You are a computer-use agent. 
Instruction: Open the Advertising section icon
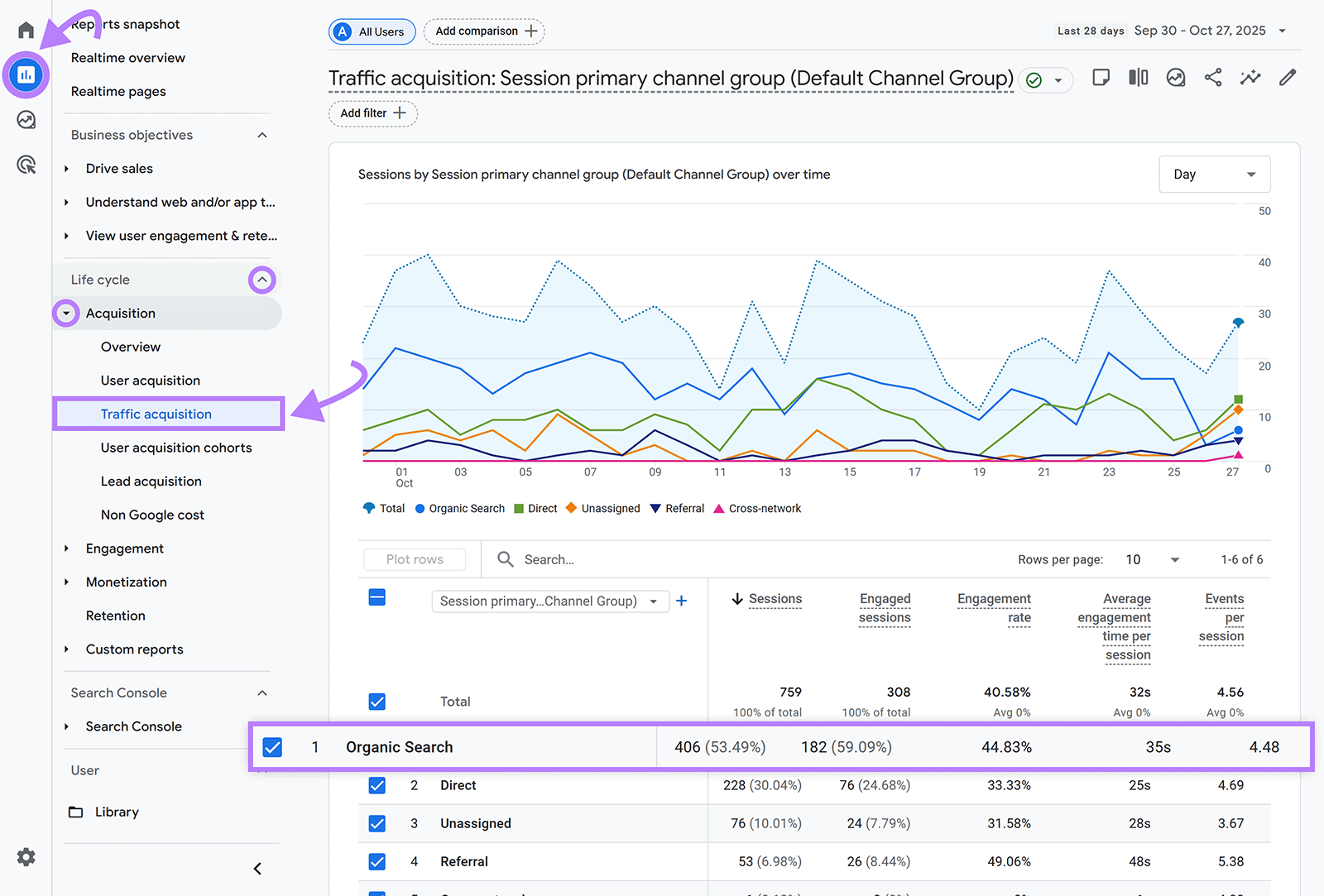(26, 165)
